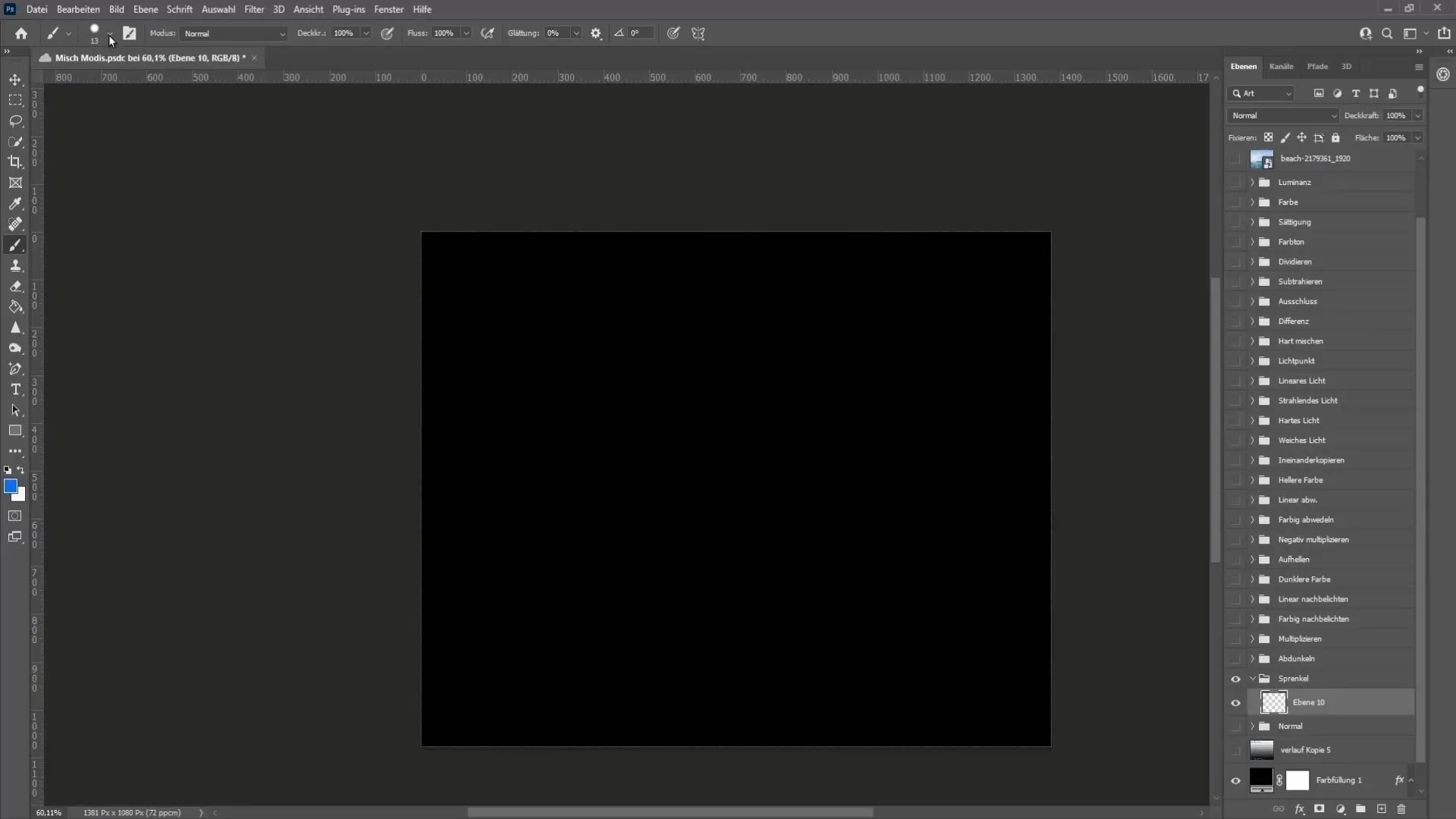The width and height of the screenshot is (1456, 819).
Task: Click the Clone Stamp tool
Action: (x=15, y=265)
